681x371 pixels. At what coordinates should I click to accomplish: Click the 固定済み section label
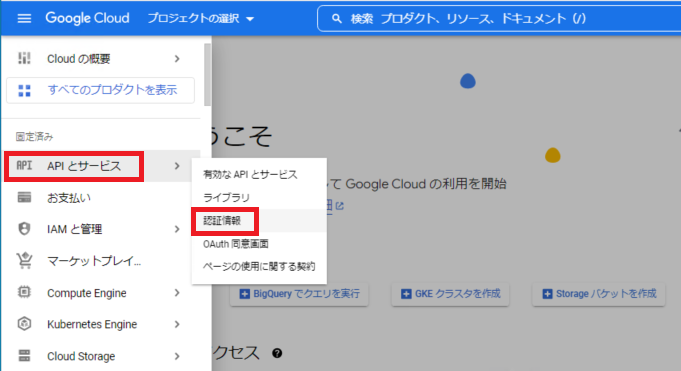34,137
